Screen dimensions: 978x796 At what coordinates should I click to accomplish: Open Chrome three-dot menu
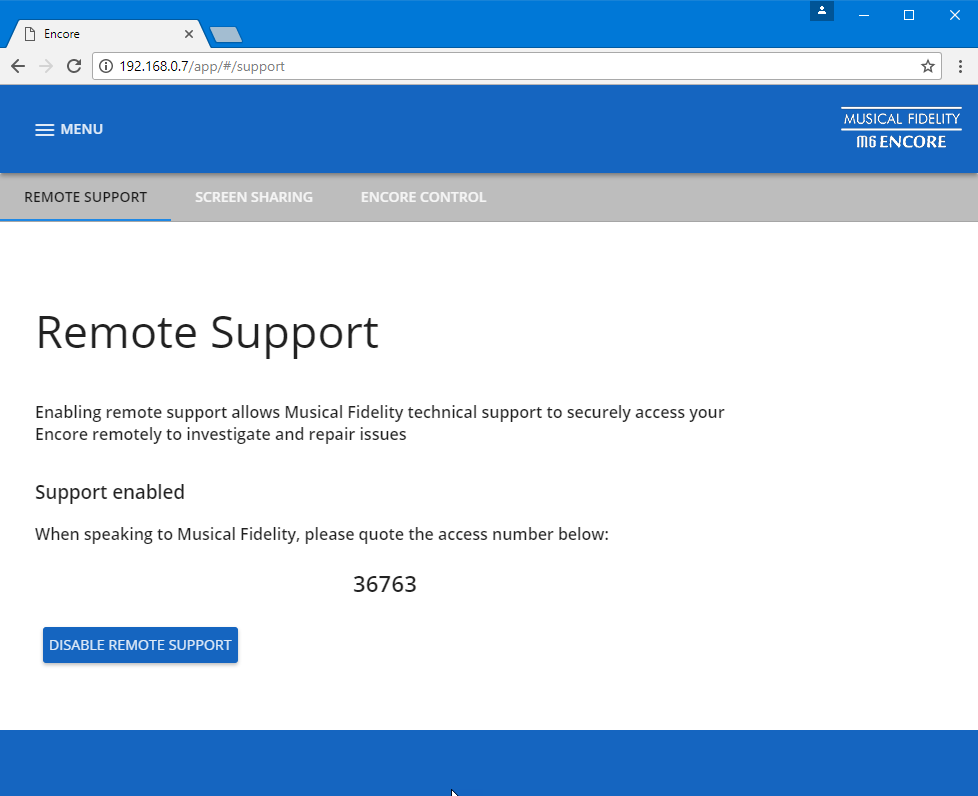point(960,66)
